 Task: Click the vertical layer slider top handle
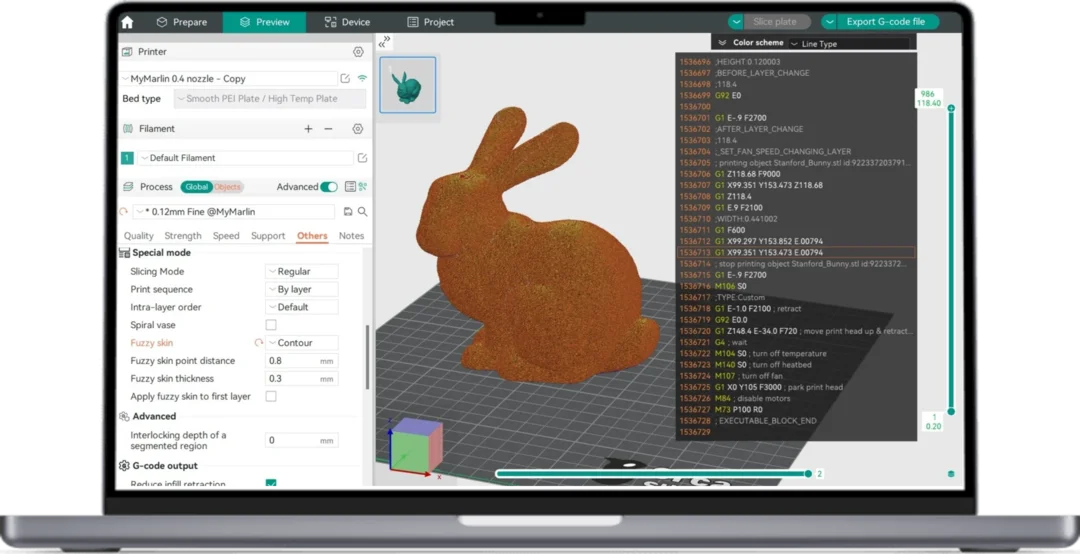coord(951,108)
